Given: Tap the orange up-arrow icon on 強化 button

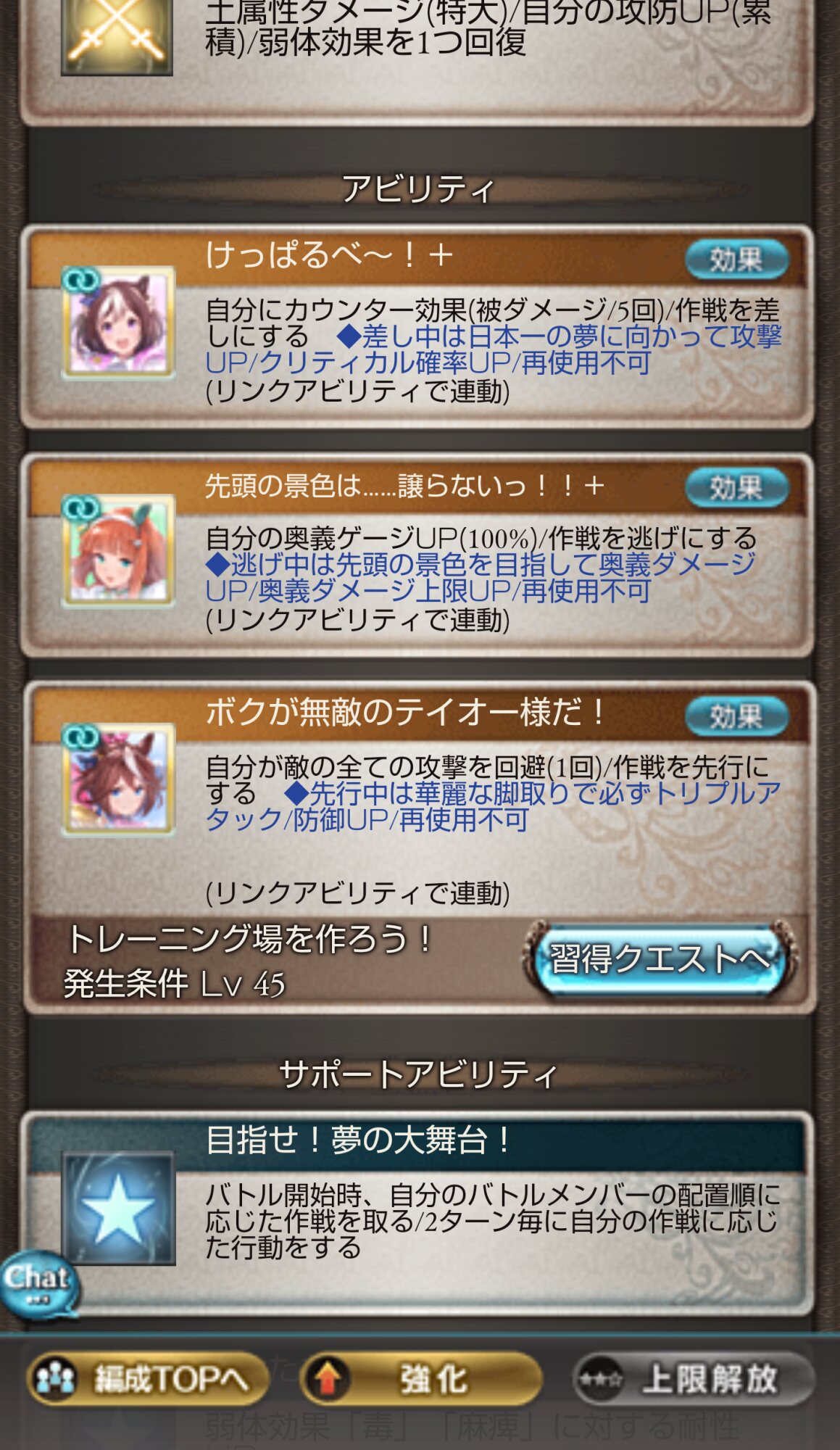Looking at the screenshot, I should [328, 1378].
